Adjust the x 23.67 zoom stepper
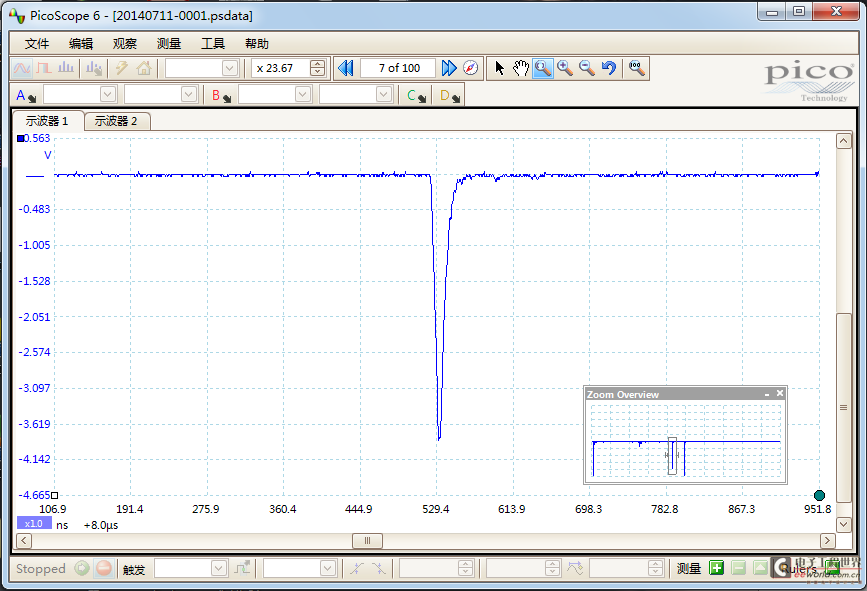The height and width of the screenshot is (591, 867). point(317,68)
